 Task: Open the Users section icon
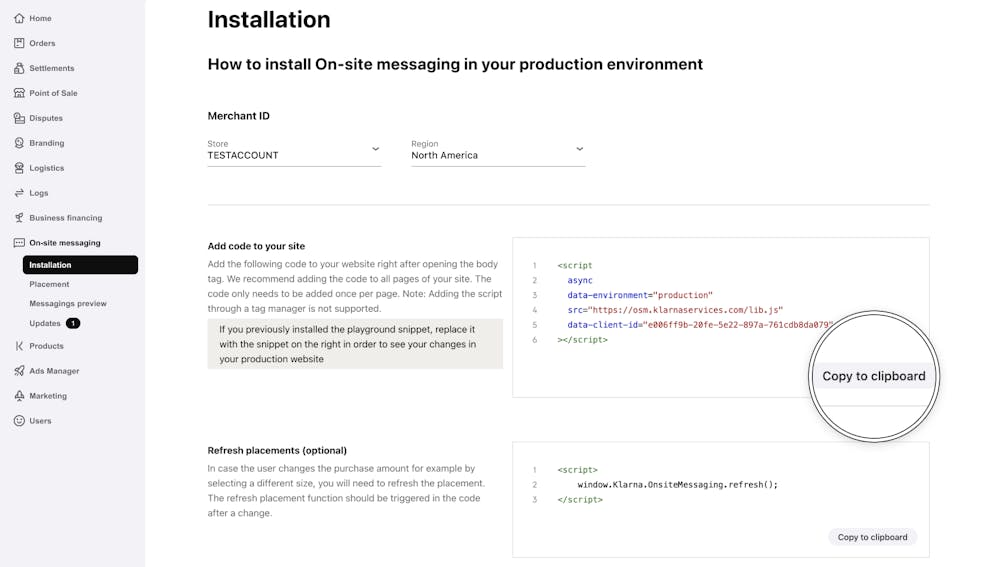19,421
